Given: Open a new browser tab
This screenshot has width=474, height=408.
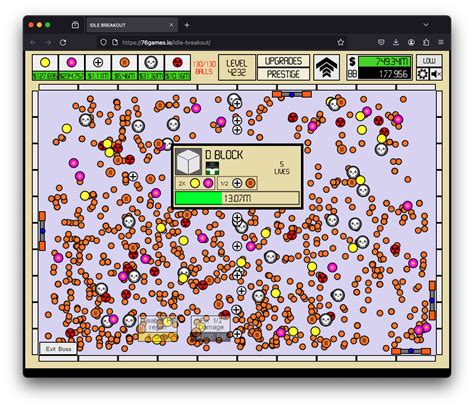Looking at the screenshot, I should [187, 25].
